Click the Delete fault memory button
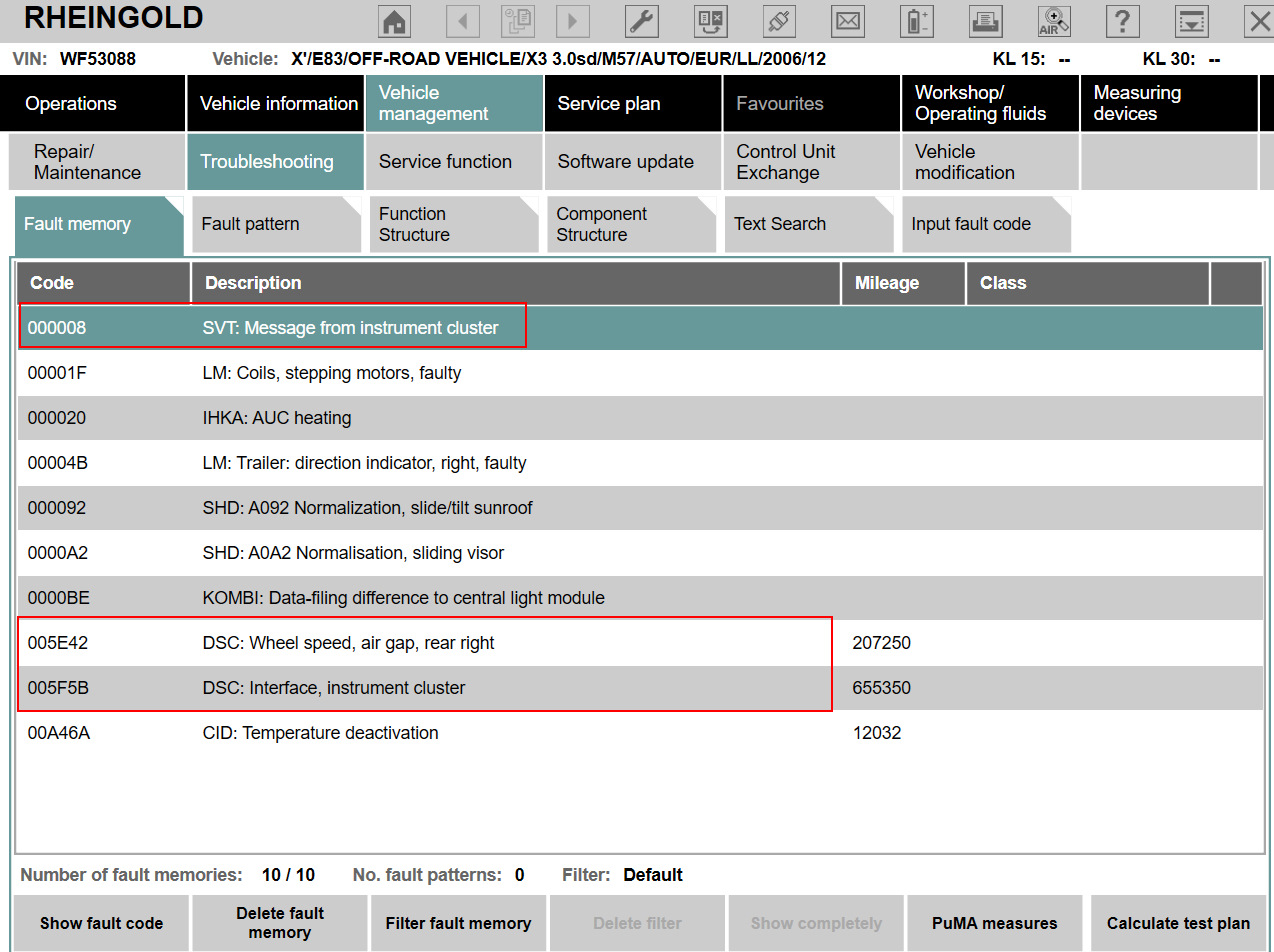Image resolution: width=1274 pixels, height=952 pixels. (x=280, y=923)
